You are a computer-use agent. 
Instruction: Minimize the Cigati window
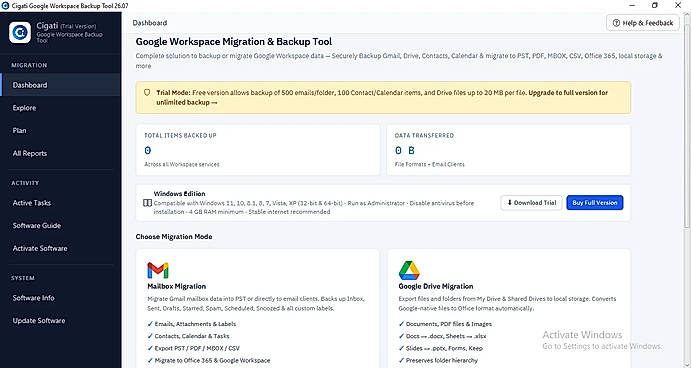click(x=632, y=5)
